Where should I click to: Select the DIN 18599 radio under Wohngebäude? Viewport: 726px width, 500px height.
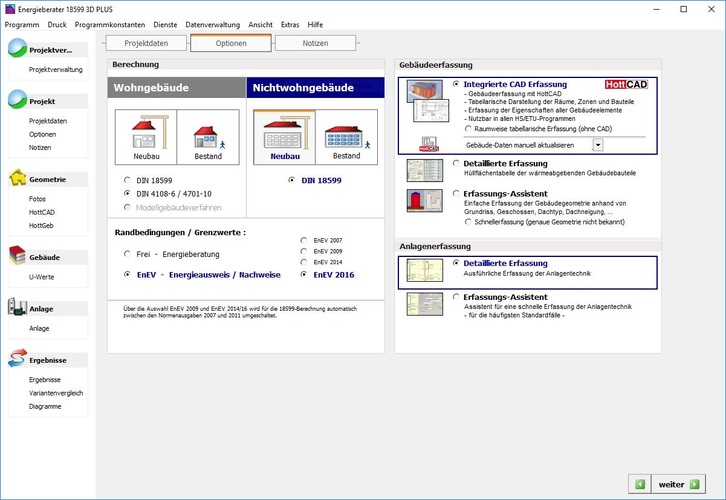coord(127,179)
